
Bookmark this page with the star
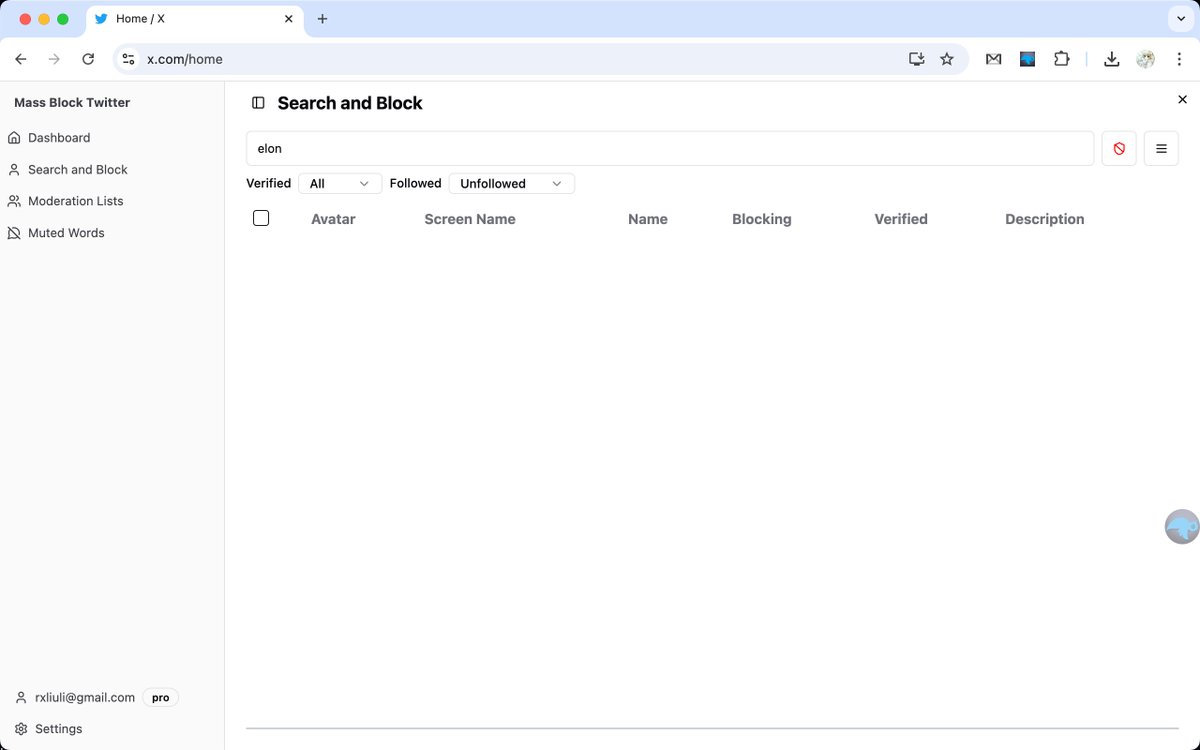(x=947, y=59)
